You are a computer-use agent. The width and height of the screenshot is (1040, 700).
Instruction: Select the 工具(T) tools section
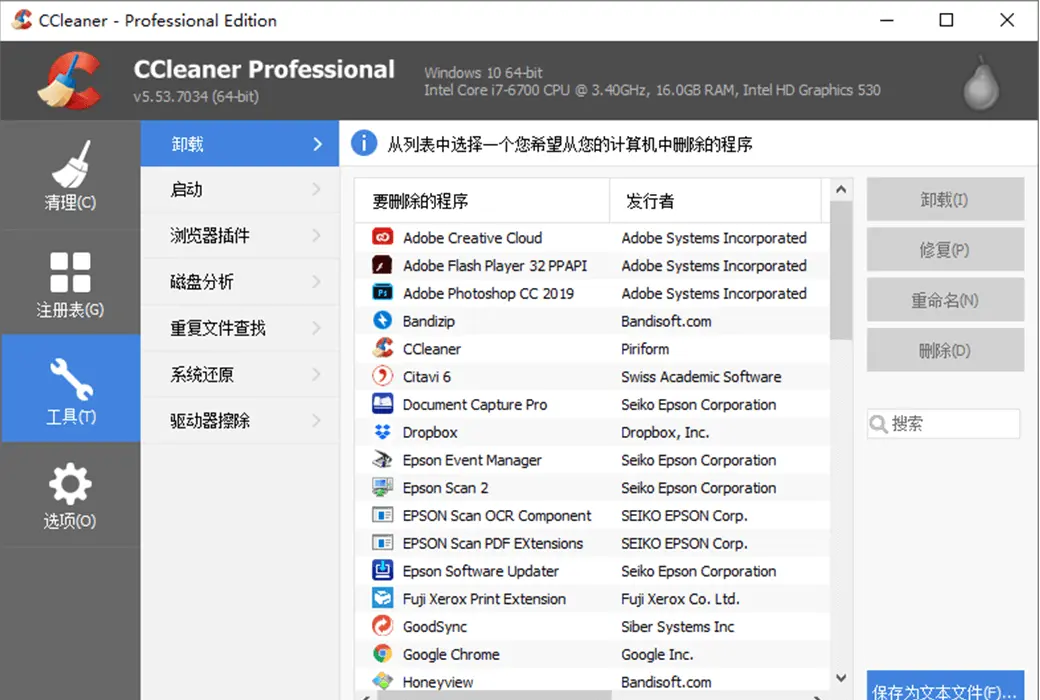click(70, 389)
